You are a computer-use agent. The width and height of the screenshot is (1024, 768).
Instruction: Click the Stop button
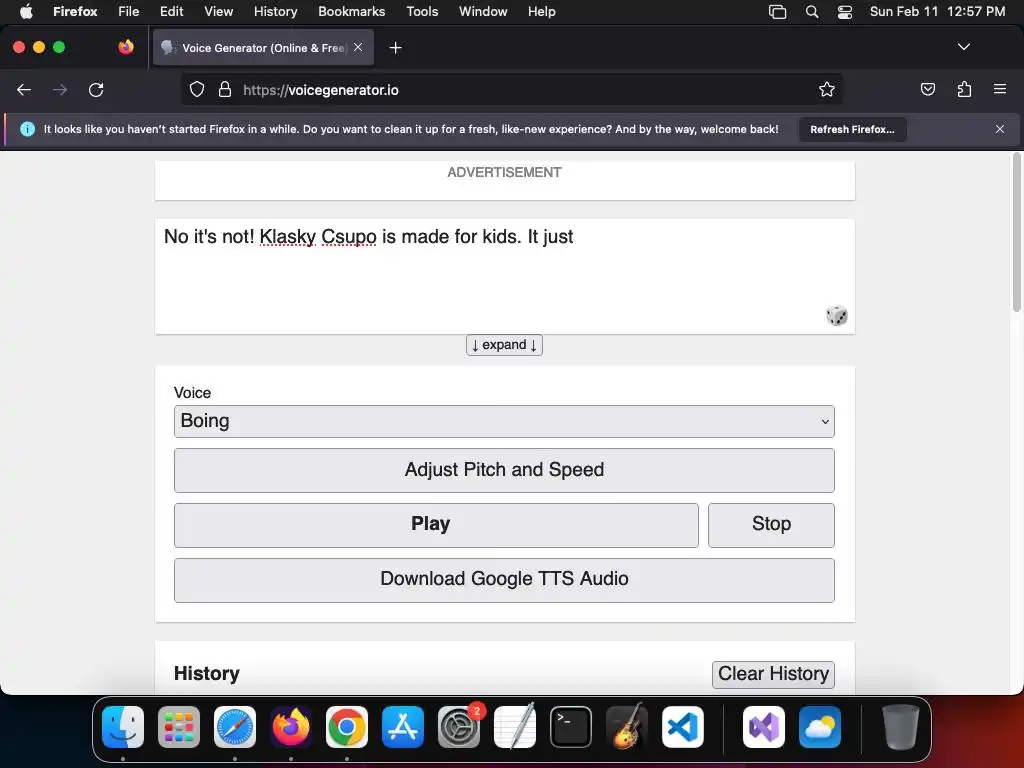(771, 525)
